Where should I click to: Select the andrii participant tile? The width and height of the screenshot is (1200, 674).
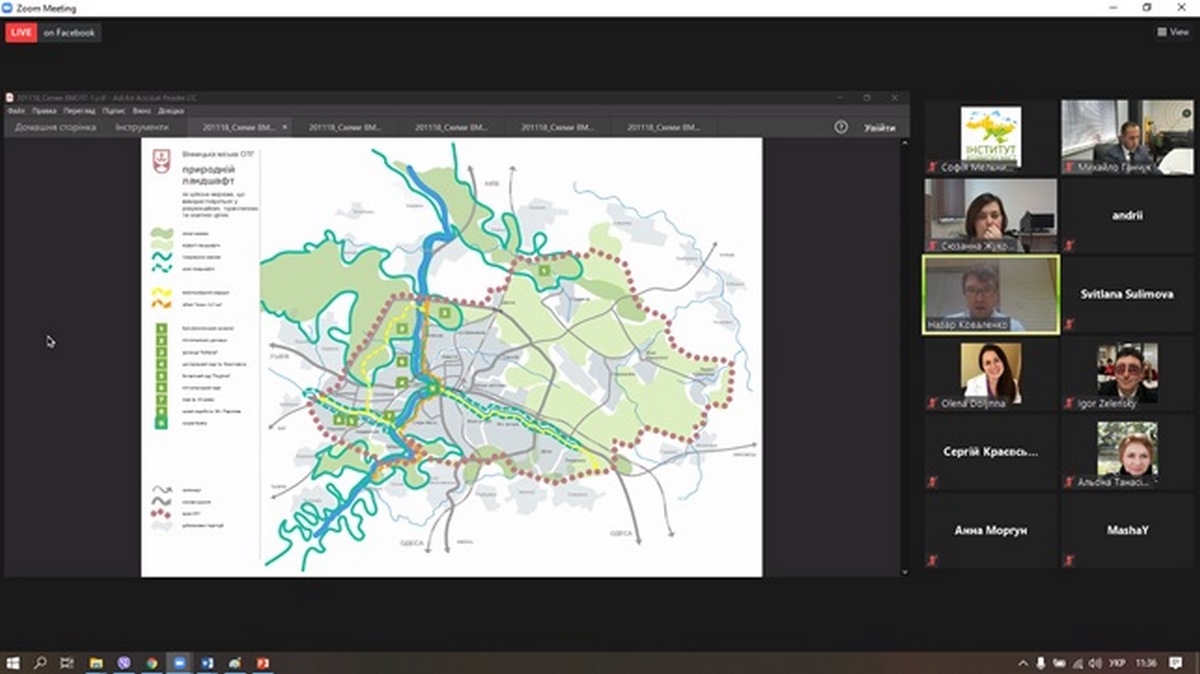pos(1126,215)
